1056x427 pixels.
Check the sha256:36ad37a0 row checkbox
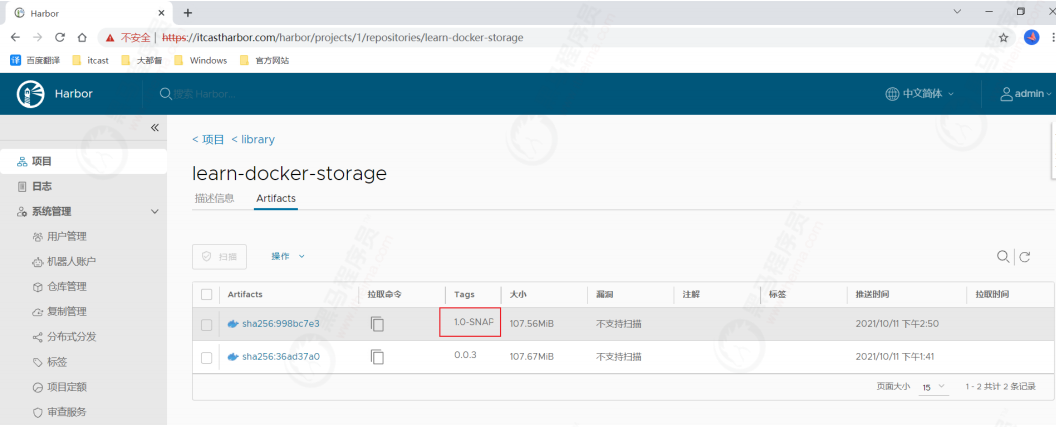click(x=207, y=358)
